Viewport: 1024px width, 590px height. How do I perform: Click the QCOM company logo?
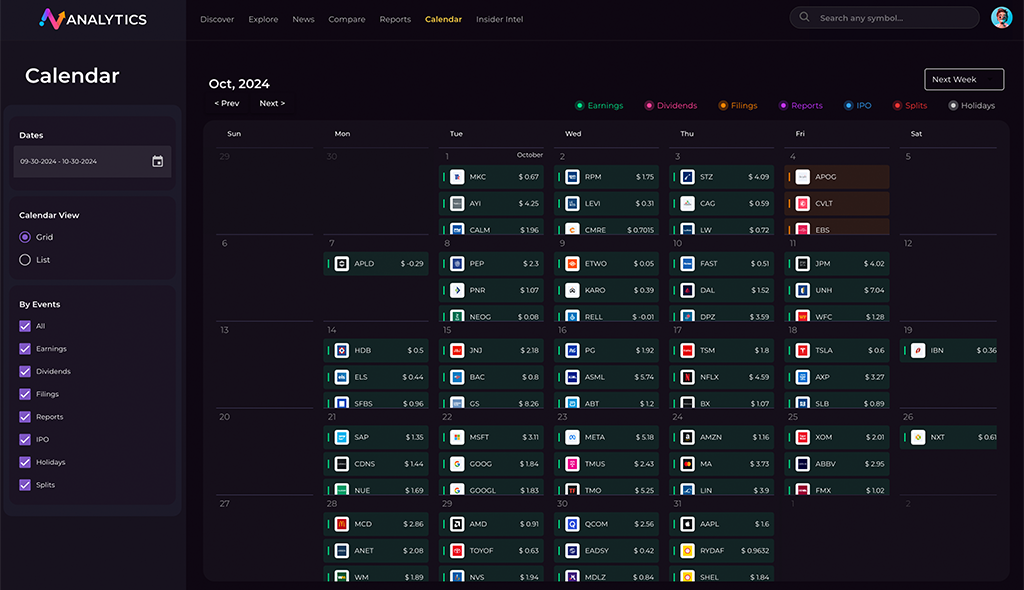pyautogui.click(x=572, y=524)
